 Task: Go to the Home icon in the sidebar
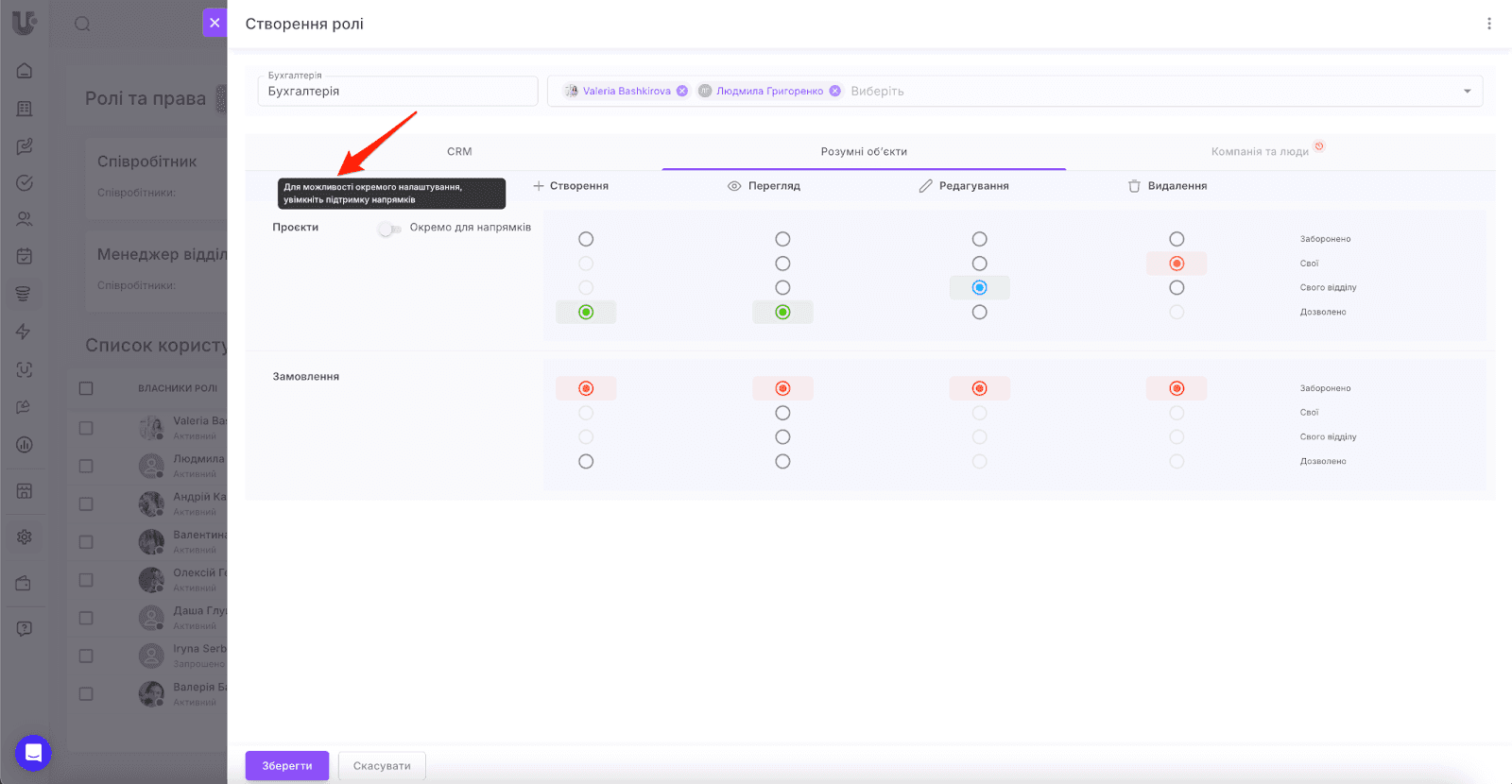[x=25, y=71]
